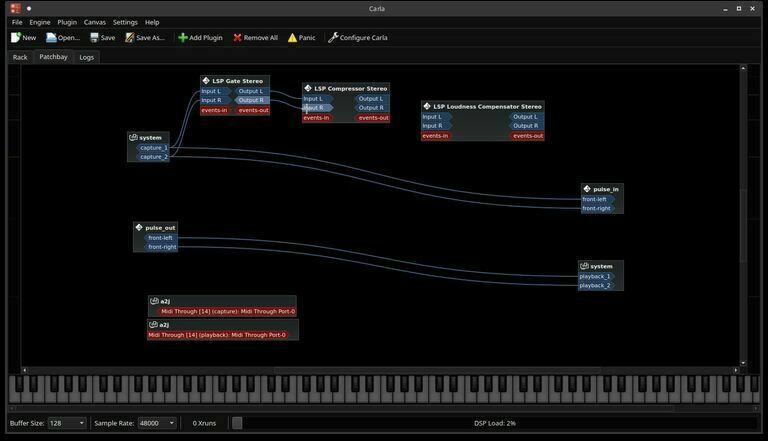Image resolution: width=768 pixels, height=441 pixels.
Task: Click Midi Through capture port on a2j
Action: coord(227,311)
